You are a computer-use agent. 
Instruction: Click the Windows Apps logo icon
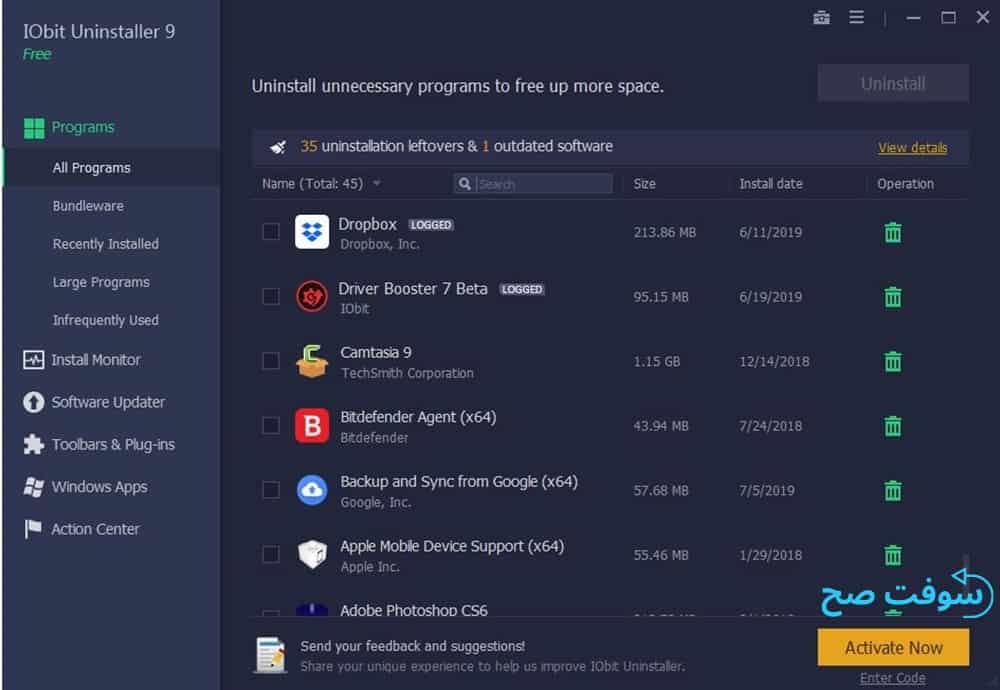34,487
